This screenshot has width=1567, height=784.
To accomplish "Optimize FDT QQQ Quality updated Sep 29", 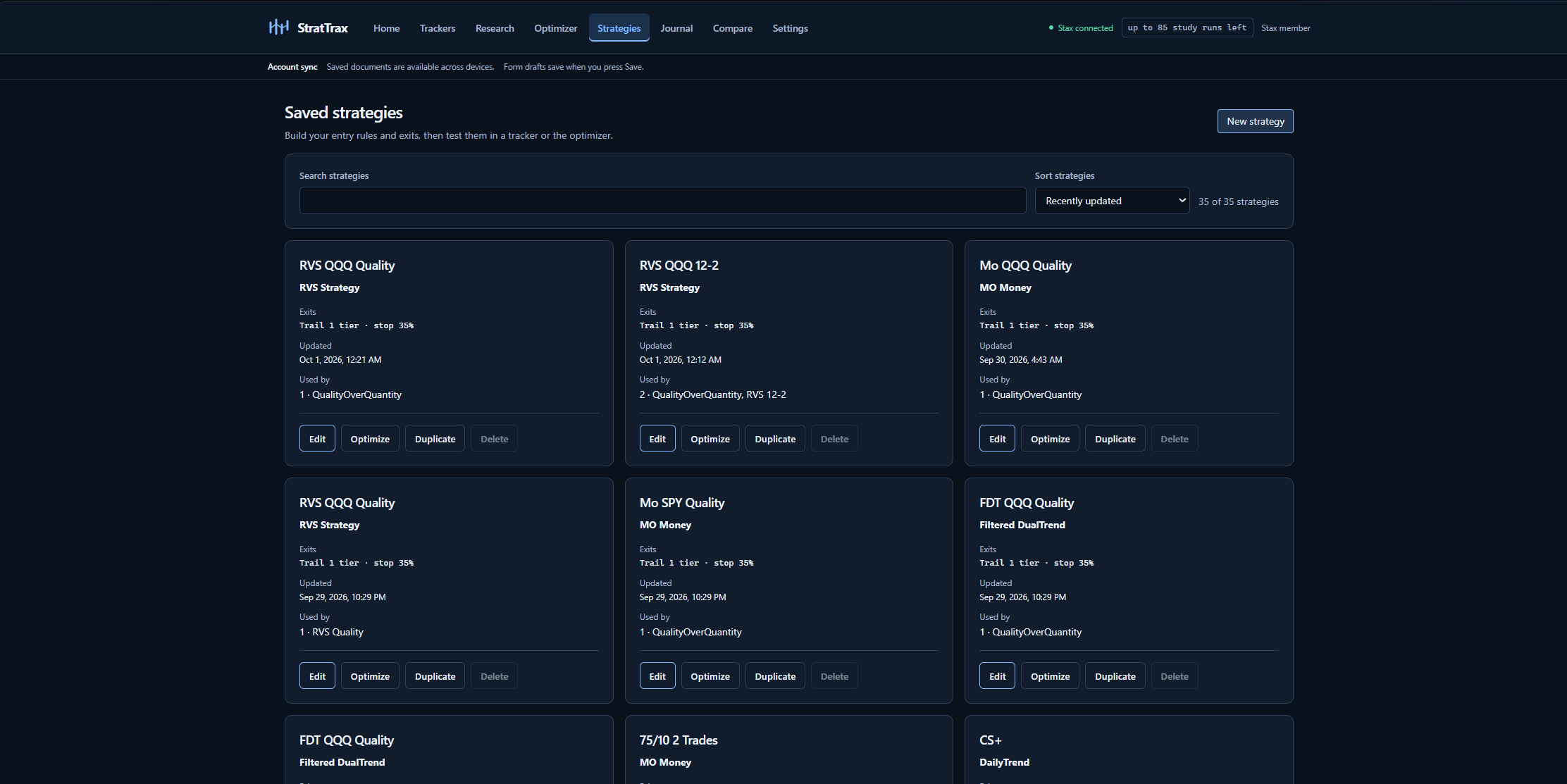I will pos(1050,676).
